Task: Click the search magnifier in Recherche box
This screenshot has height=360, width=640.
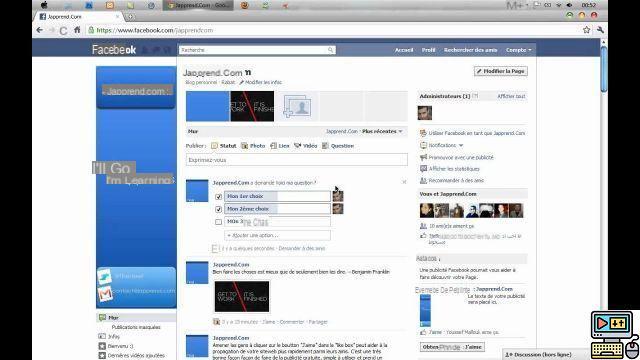Action: (330, 50)
